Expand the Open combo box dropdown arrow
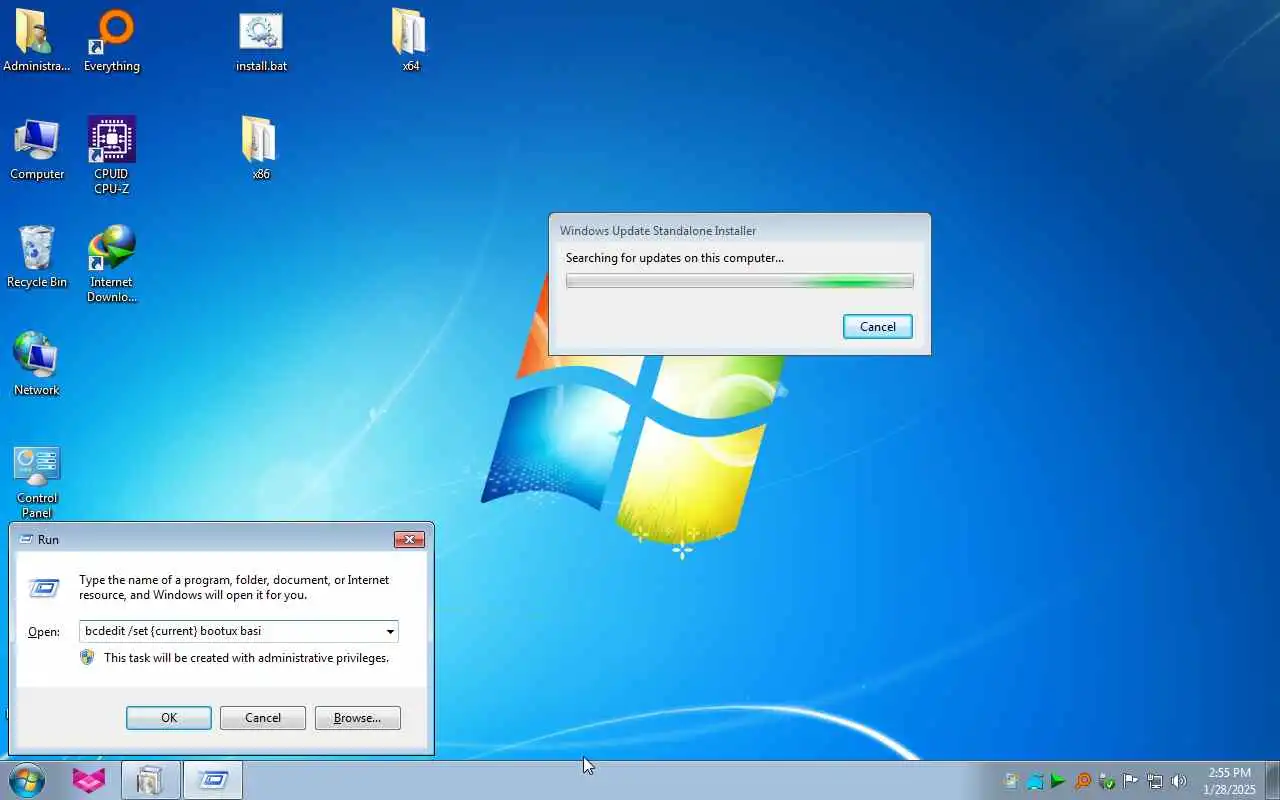 click(x=390, y=632)
